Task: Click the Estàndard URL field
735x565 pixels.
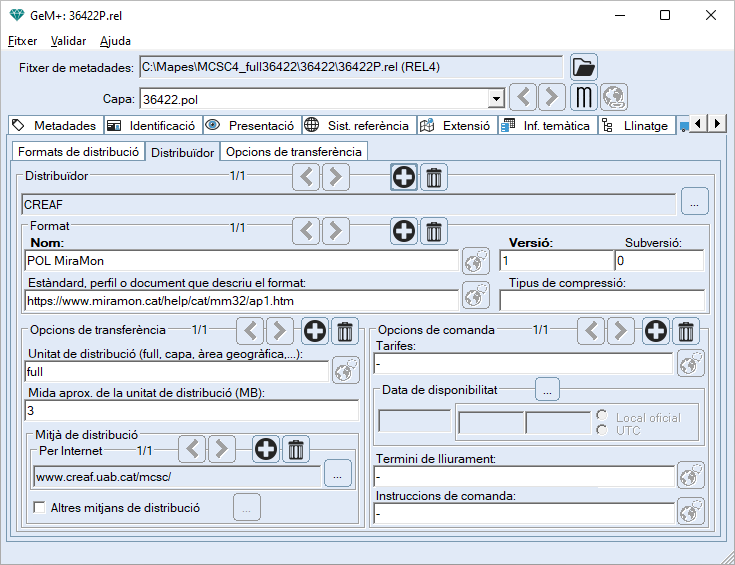Action: point(241,300)
